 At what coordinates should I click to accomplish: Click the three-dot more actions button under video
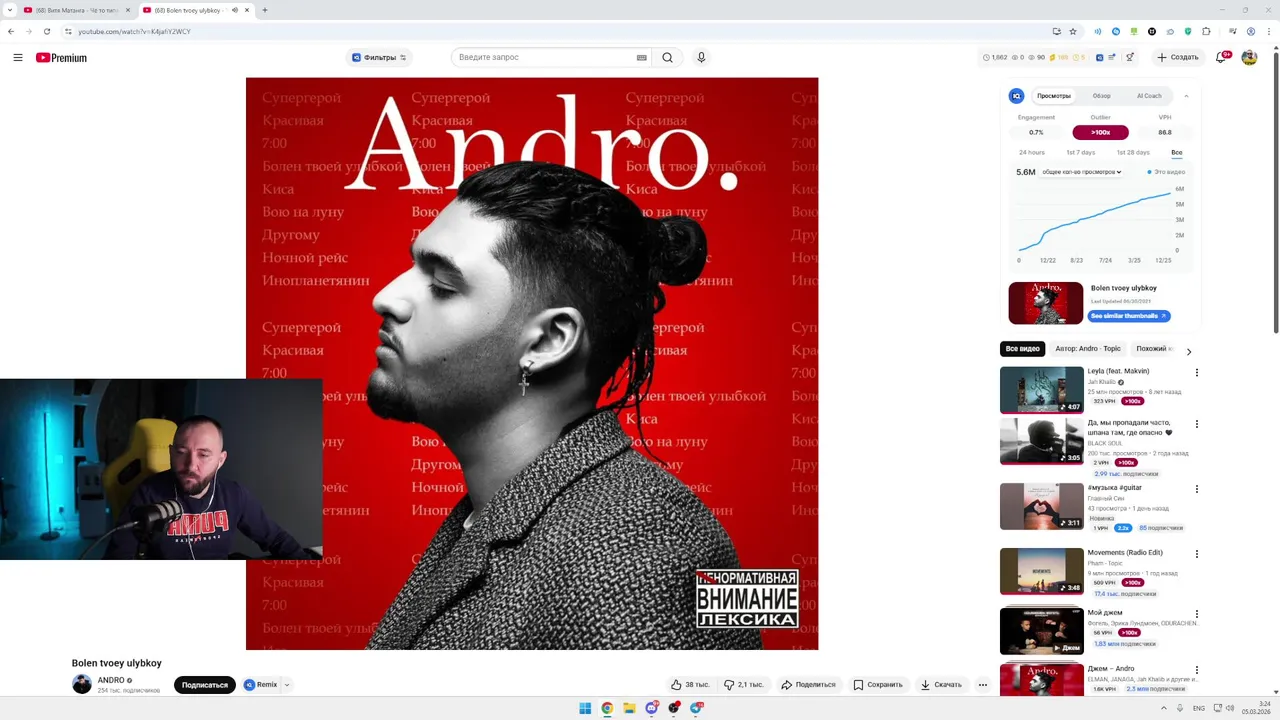click(983, 685)
